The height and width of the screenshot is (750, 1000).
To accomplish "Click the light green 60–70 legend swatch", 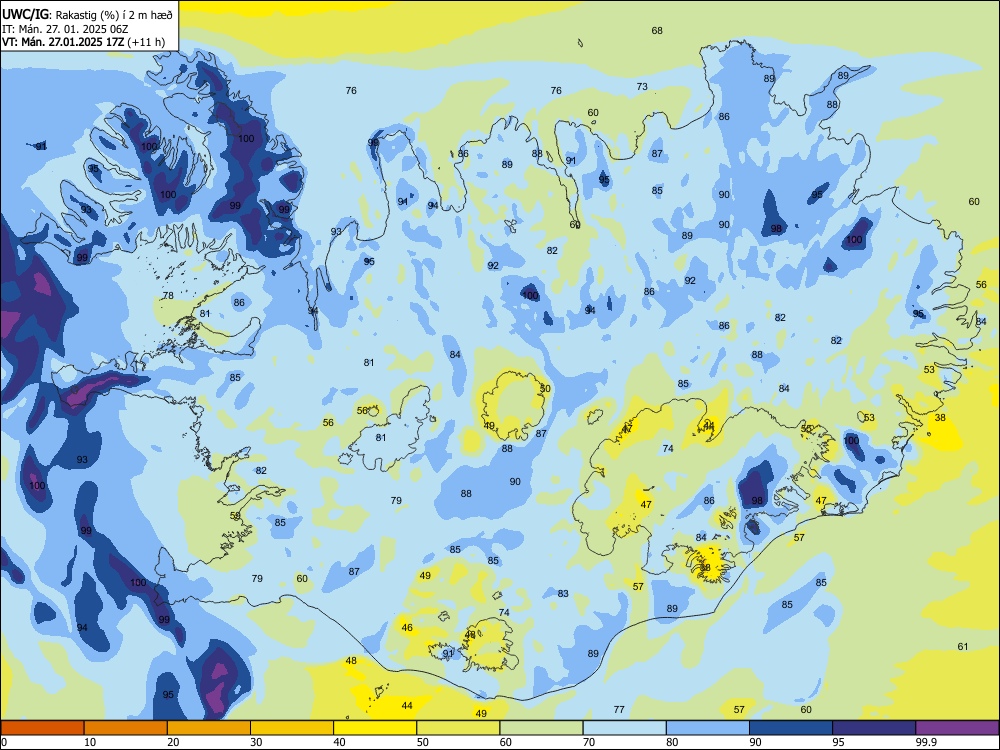I will [x=541, y=728].
